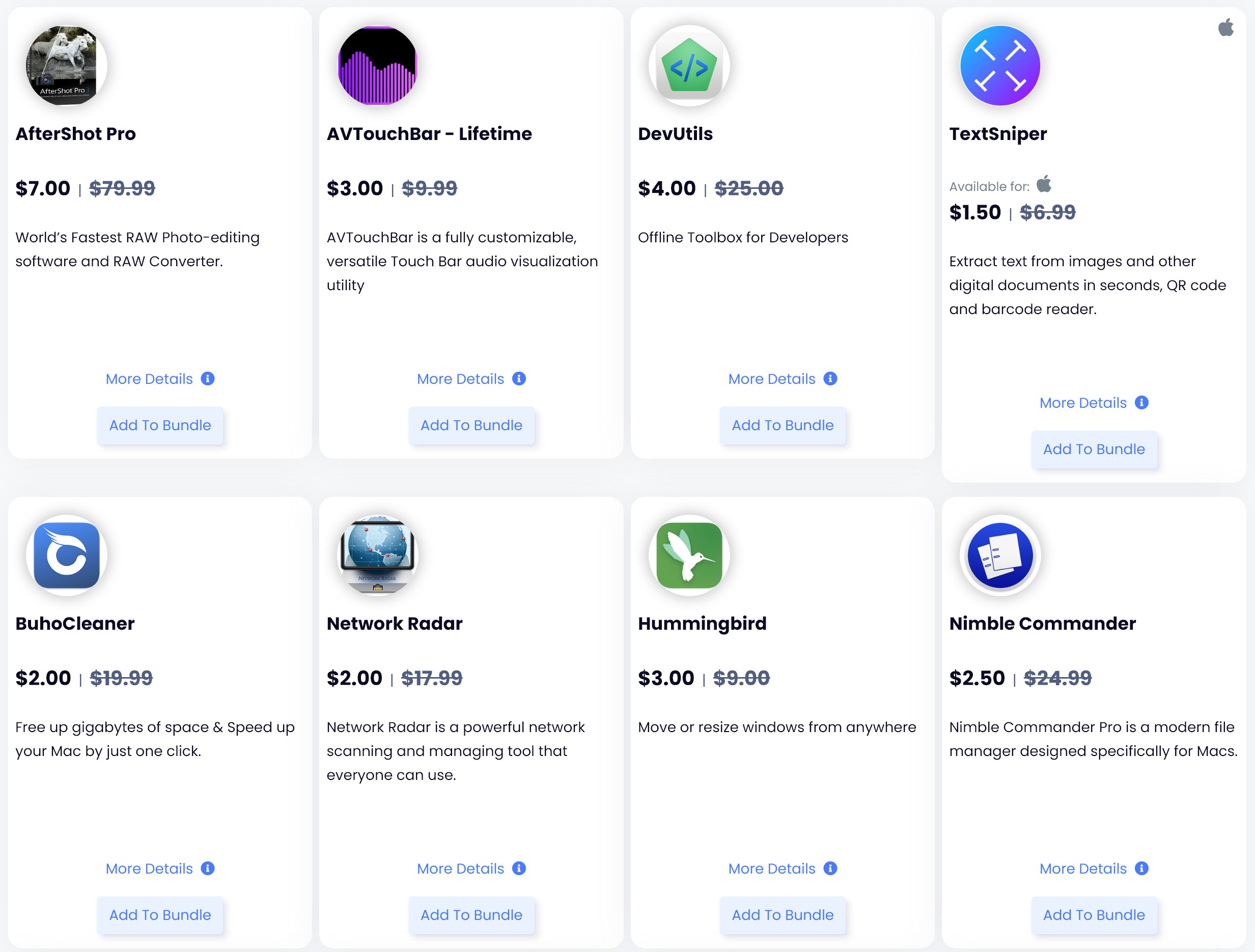Open More Details for Nimble Commander
Image resolution: width=1255 pixels, height=952 pixels.
pos(1083,868)
